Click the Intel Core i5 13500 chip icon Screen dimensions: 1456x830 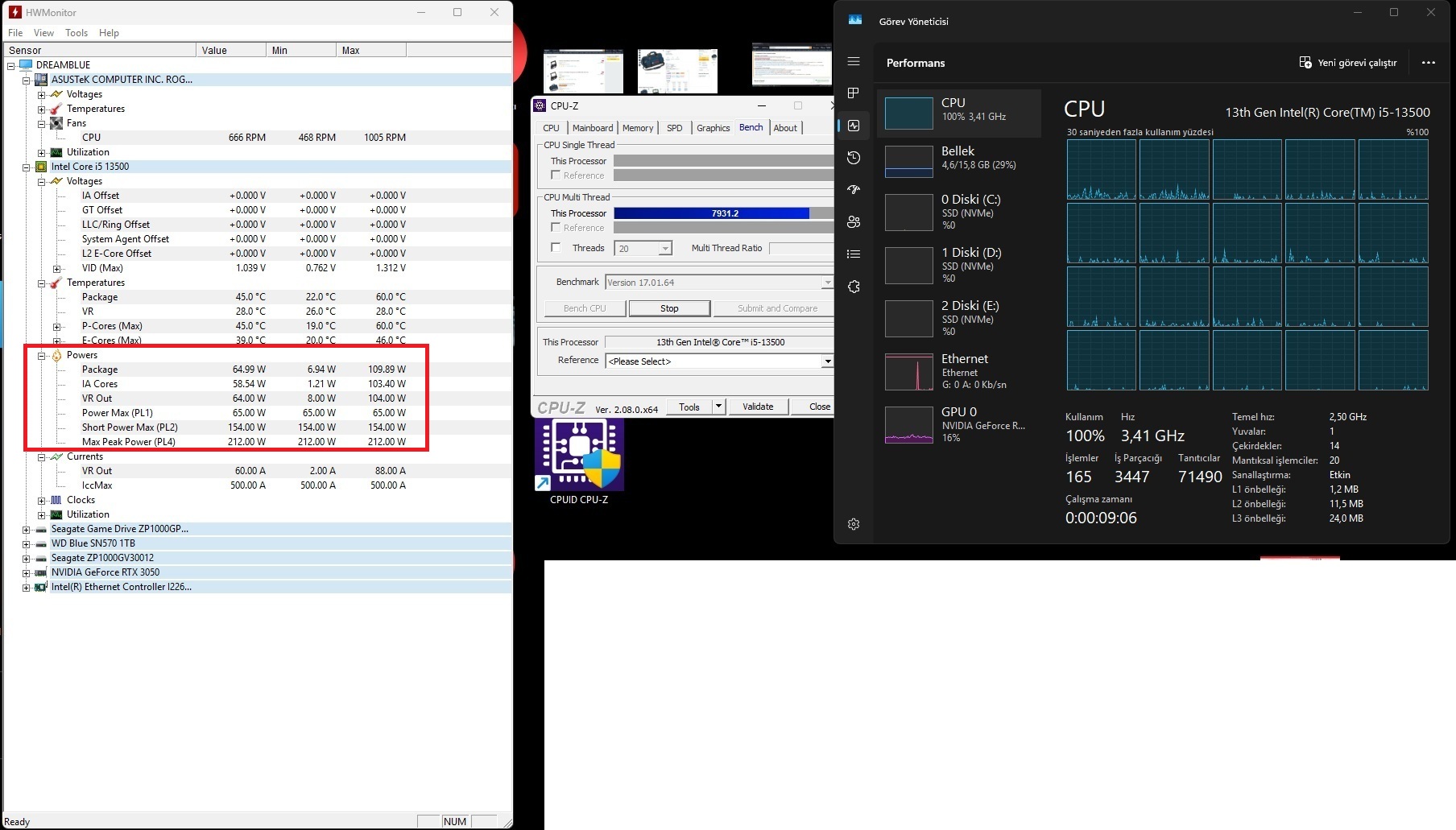tap(41, 167)
